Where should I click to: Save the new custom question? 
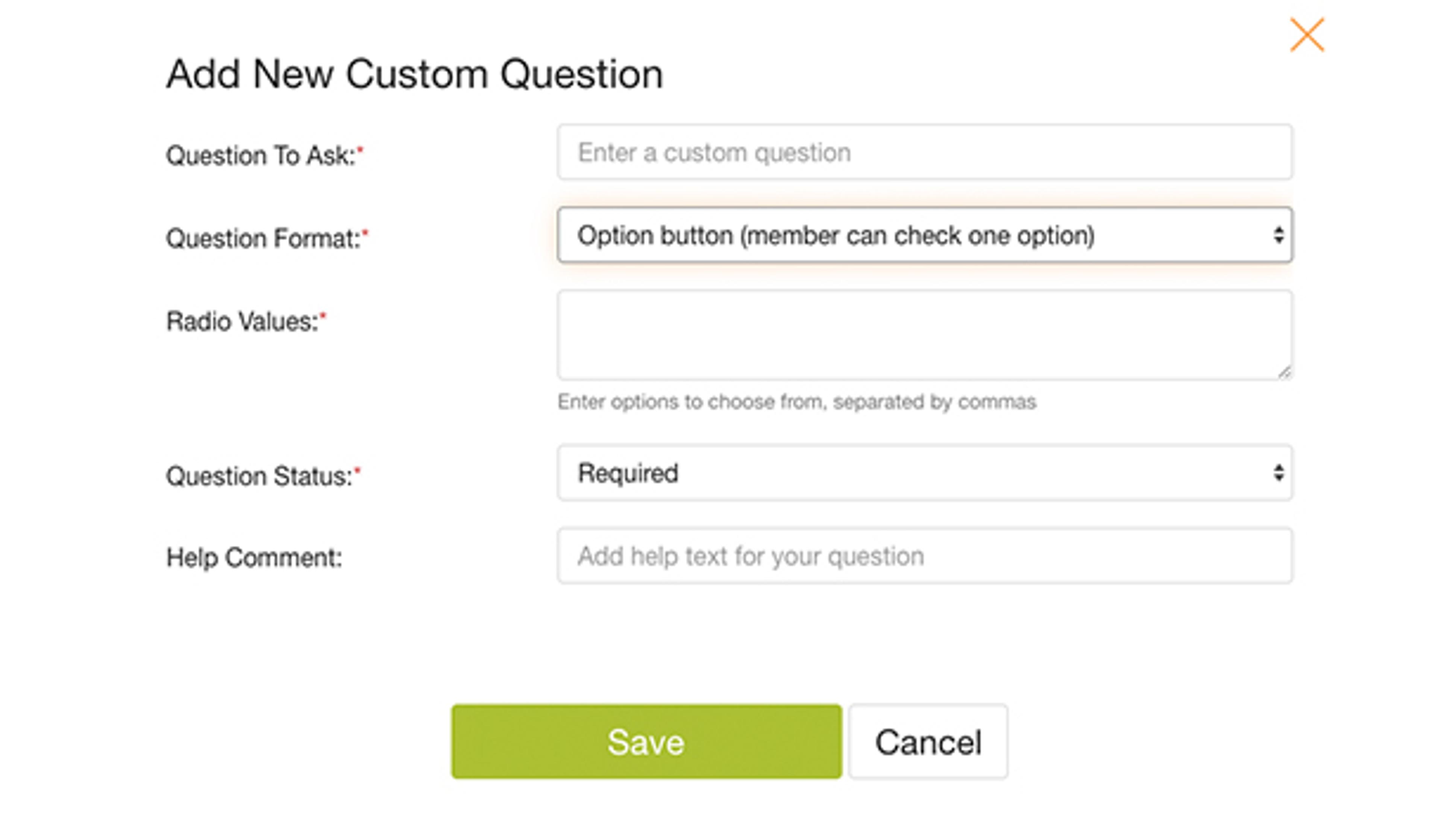click(646, 742)
